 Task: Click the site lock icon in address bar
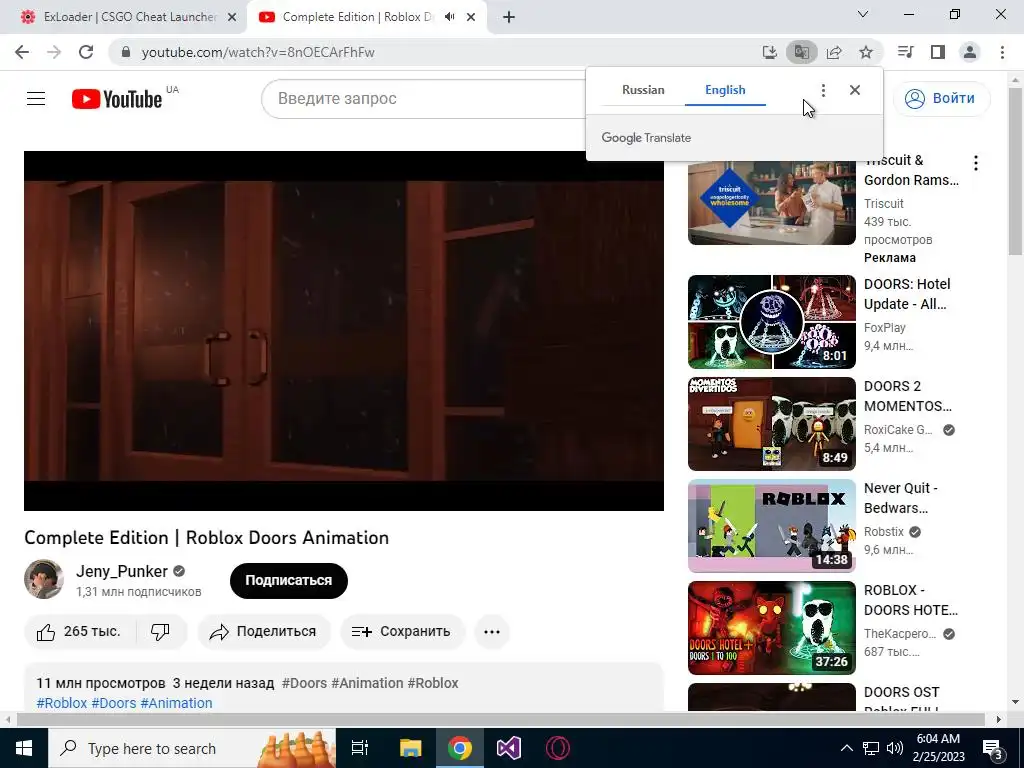126,52
